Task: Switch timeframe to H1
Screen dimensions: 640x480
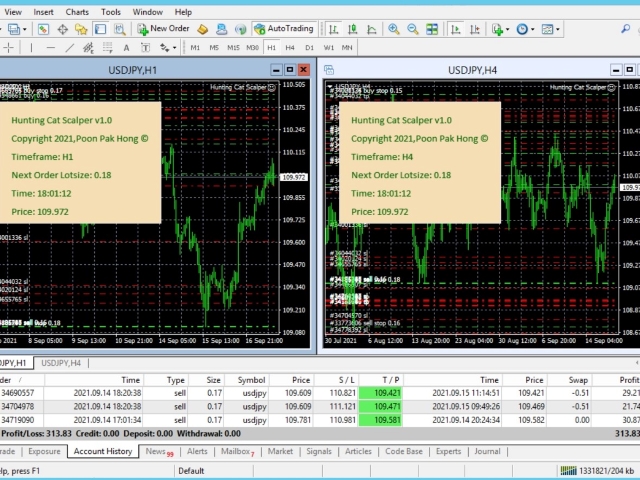Action: (x=271, y=48)
